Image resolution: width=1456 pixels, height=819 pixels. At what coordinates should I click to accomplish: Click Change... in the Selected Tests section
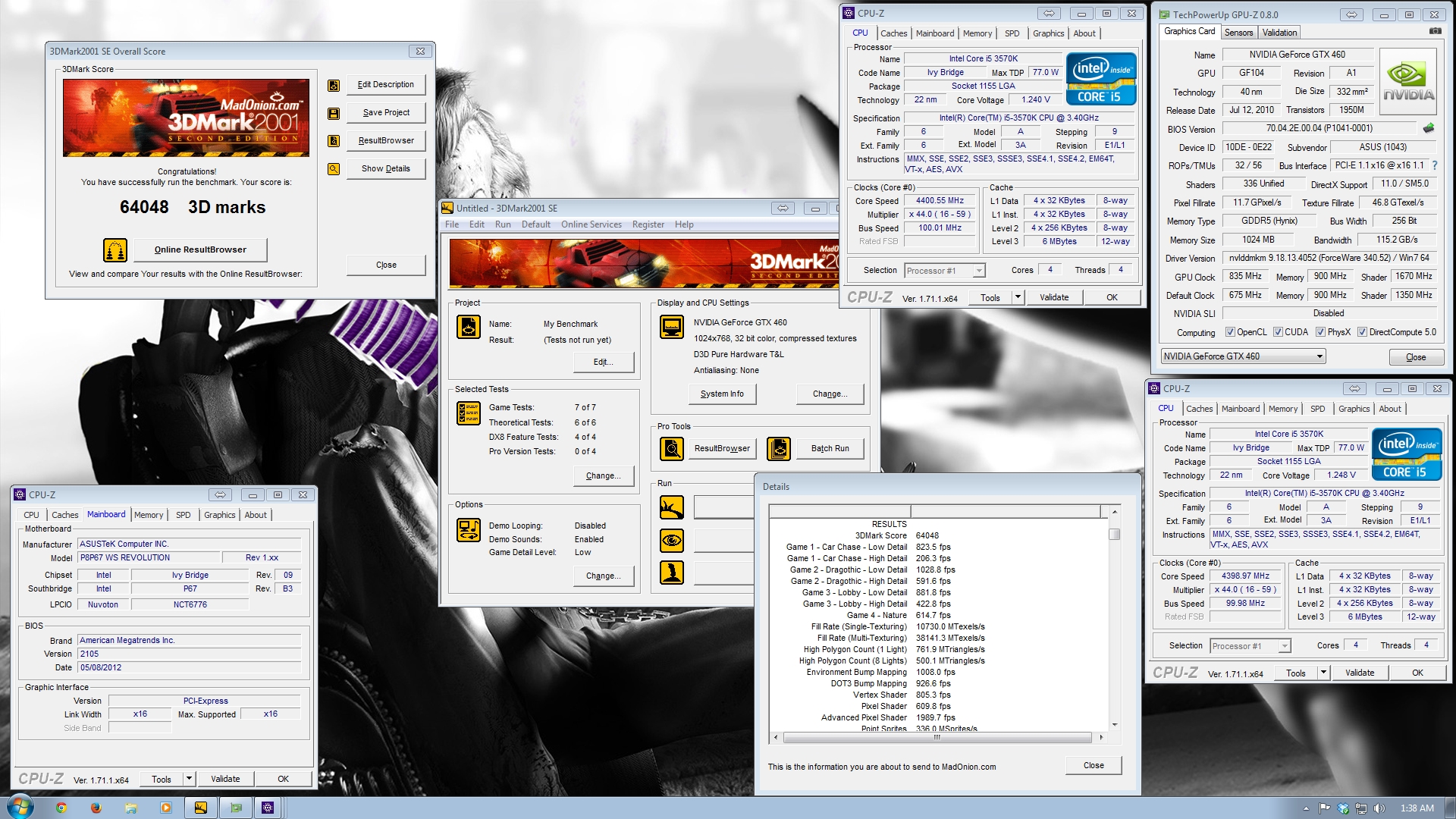(604, 475)
